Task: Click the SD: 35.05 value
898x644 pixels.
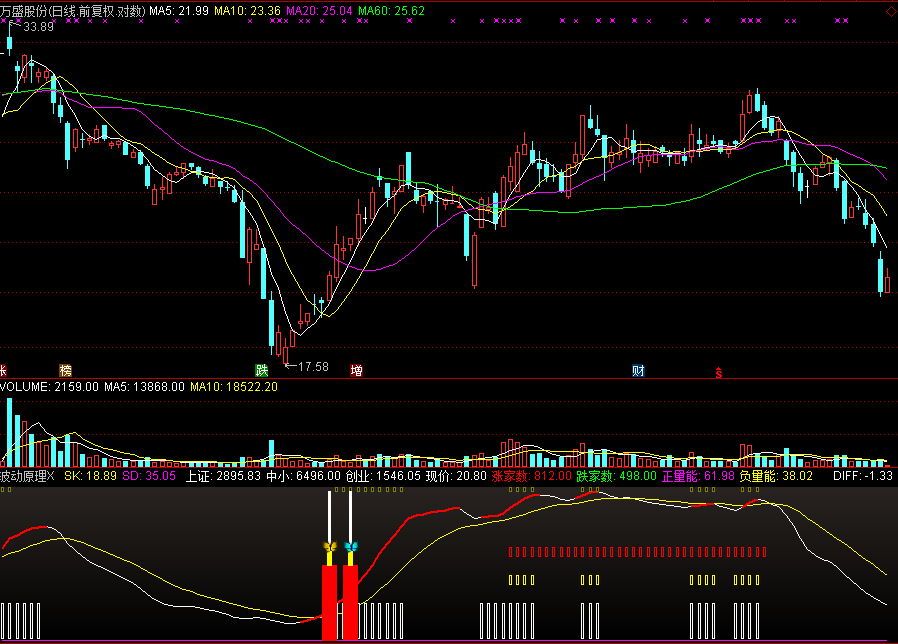Action: pos(149,476)
